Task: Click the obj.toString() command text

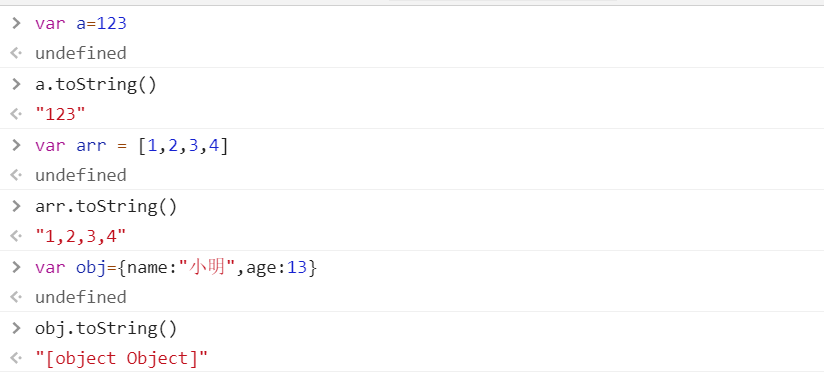Action: click(106, 329)
